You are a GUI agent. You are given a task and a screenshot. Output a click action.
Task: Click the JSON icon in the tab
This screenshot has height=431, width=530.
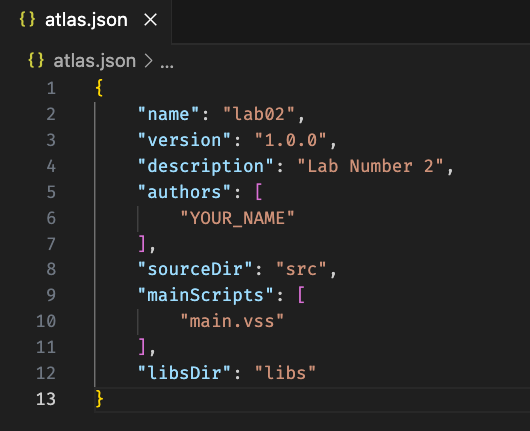27,19
